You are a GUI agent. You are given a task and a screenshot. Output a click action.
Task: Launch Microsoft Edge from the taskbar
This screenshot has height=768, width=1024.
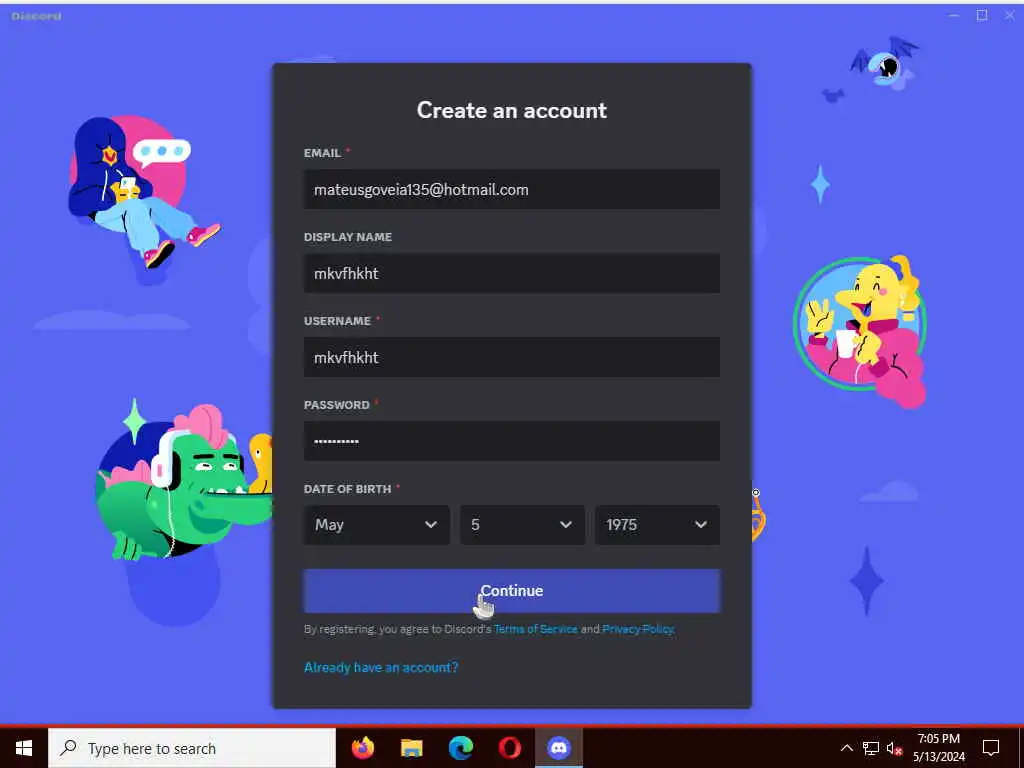tap(460, 748)
